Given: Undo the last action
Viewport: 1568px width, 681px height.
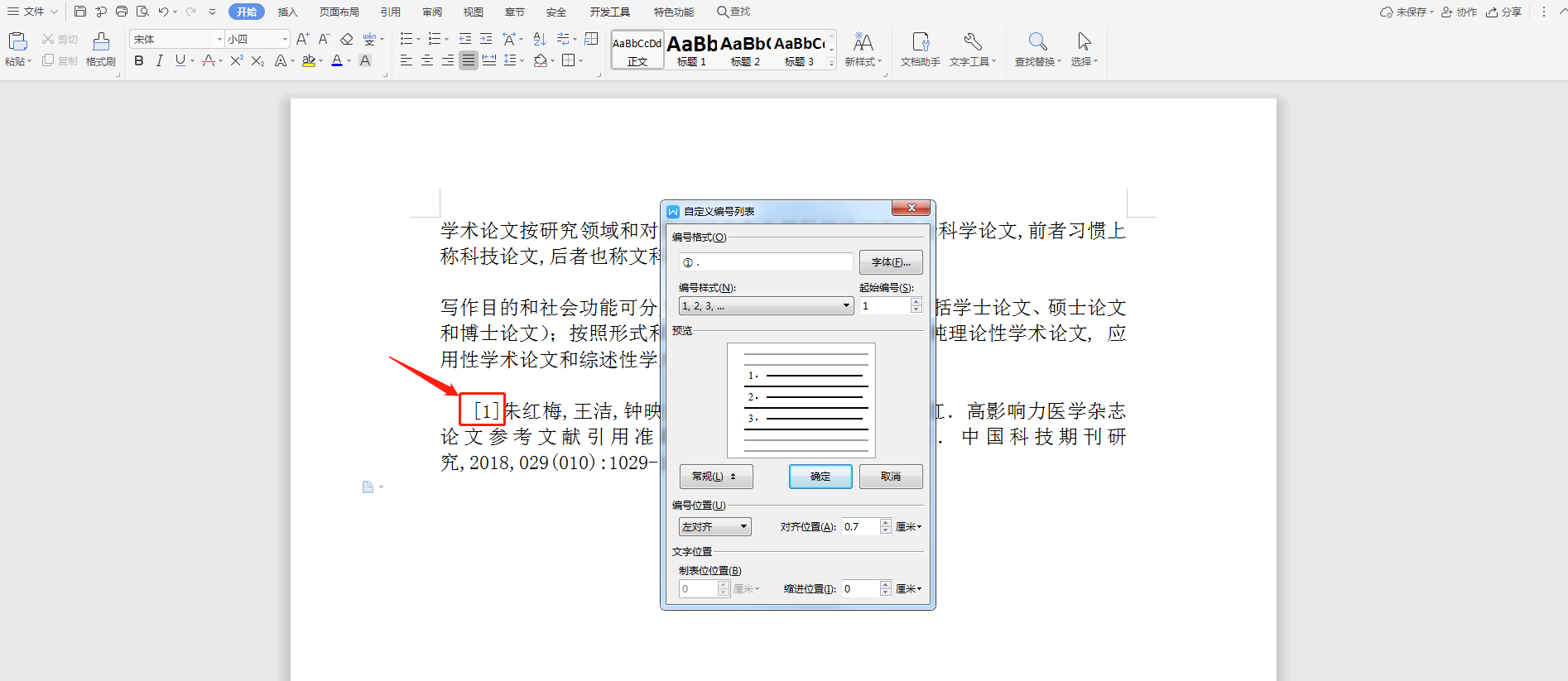Looking at the screenshot, I should coord(163,12).
